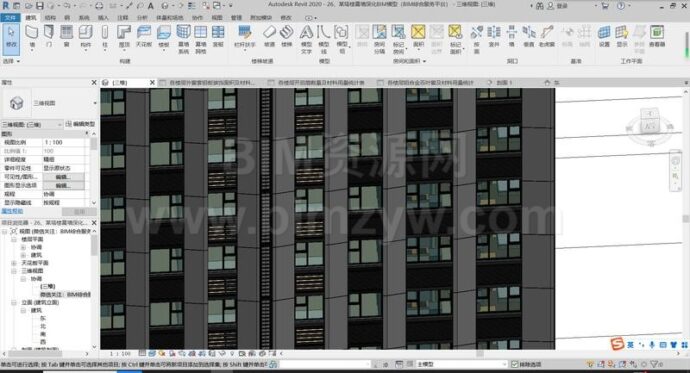The width and height of the screenshot is (690, 373).
Task: Collapse the 楼层平面 tree node
Action: click(15, 239)
